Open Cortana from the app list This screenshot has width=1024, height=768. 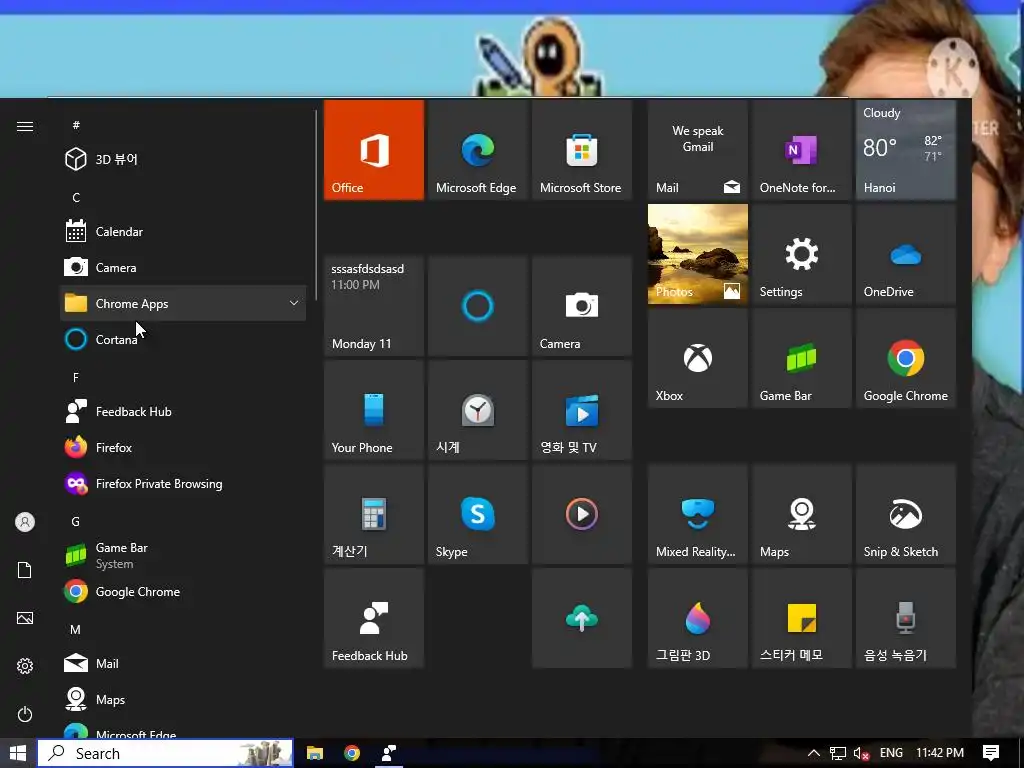pyautogui.click(x=183, y=339)
